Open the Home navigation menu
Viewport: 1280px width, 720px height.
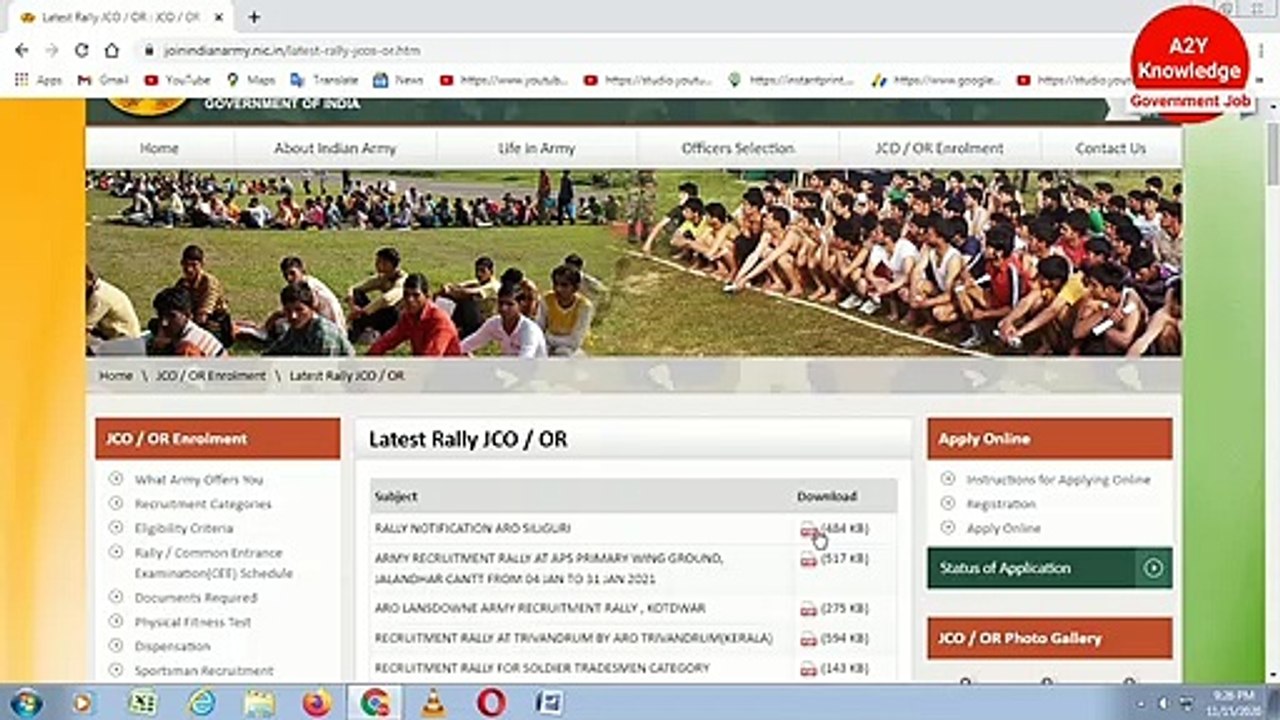159,148
